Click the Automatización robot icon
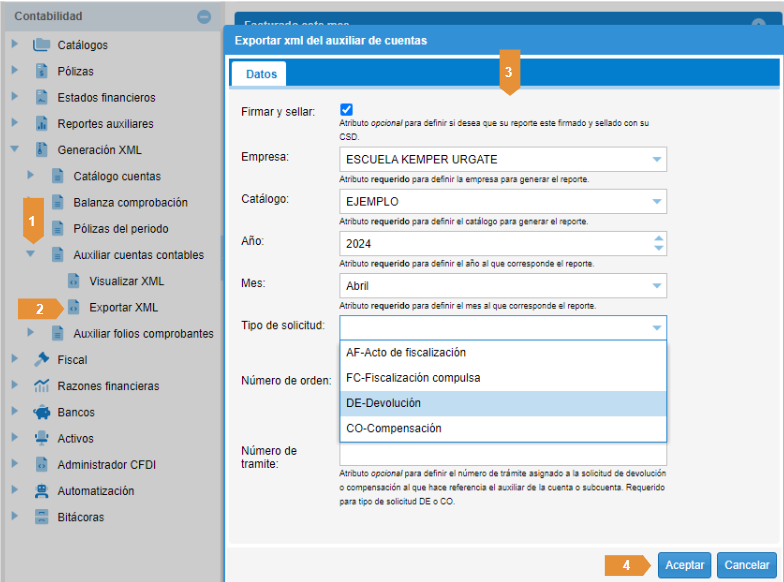The height and width of the screenshot is (582, 784). coord(41,491)
